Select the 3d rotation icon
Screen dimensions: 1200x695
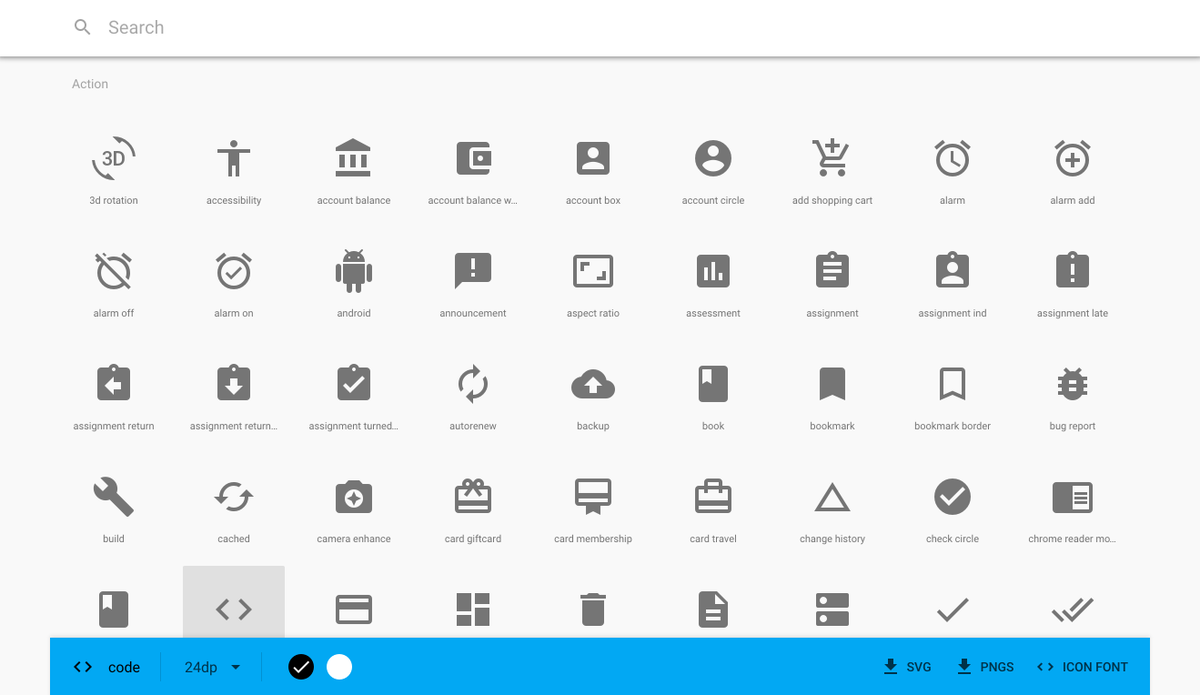click(113, 157)
